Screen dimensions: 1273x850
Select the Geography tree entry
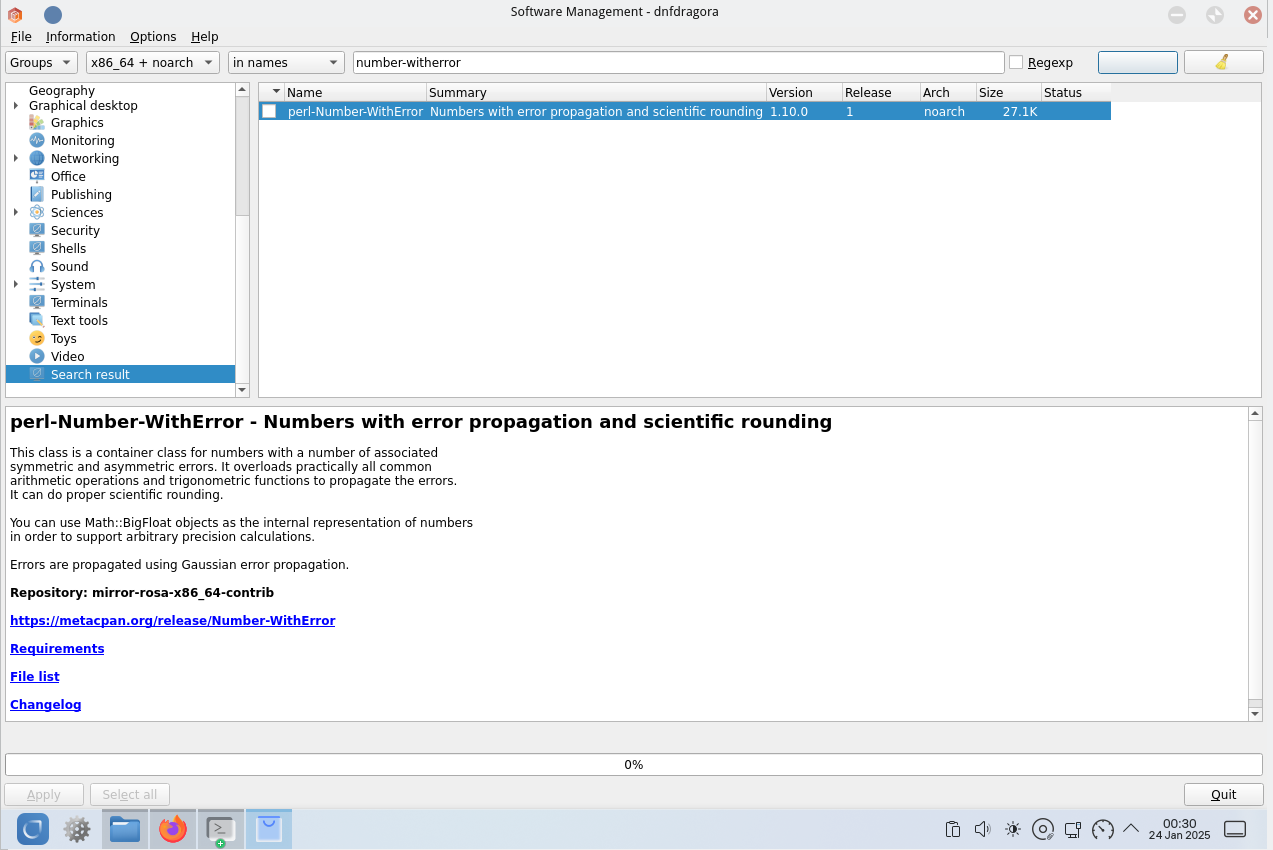62,90
